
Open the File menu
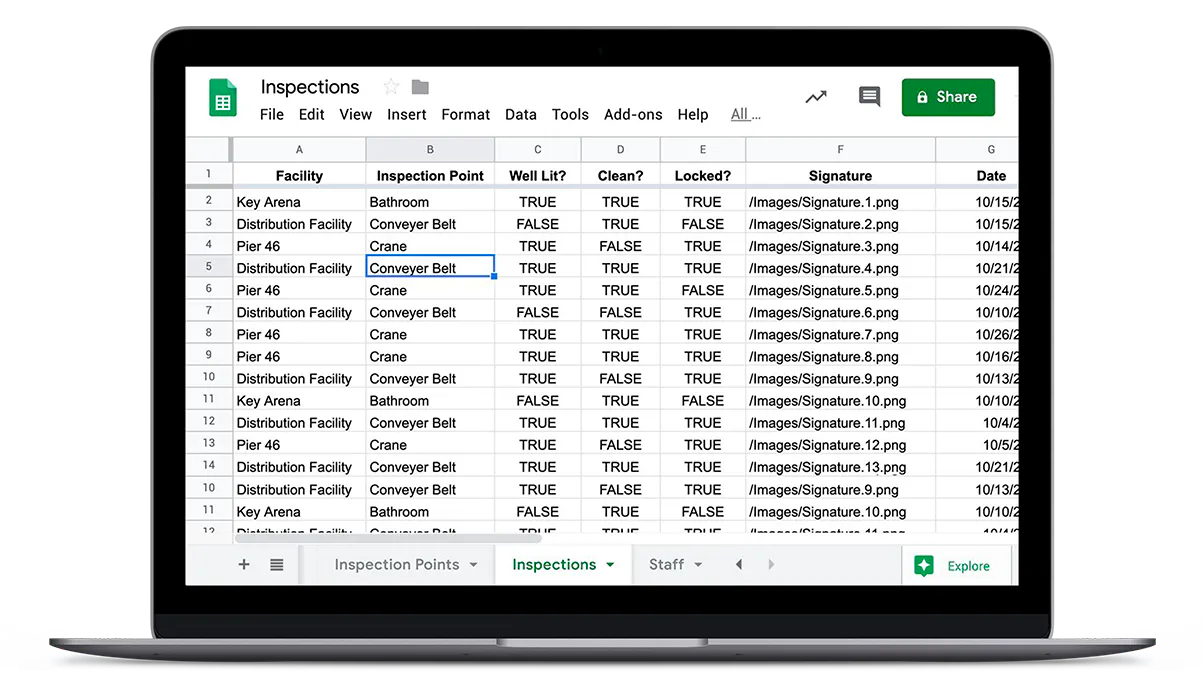[272, 115]
